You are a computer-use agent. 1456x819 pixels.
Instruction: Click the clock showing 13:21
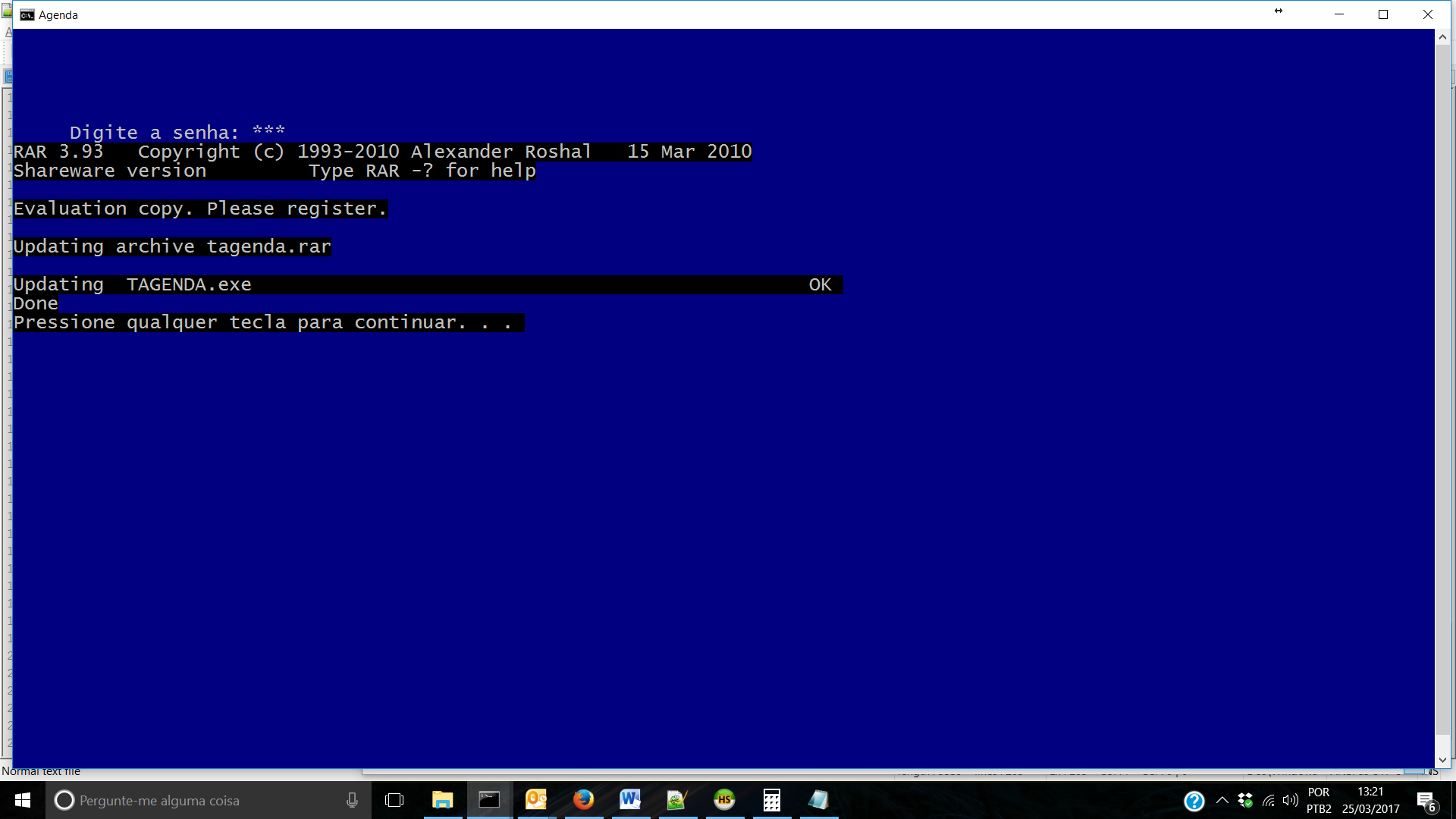coord(1370,800)
